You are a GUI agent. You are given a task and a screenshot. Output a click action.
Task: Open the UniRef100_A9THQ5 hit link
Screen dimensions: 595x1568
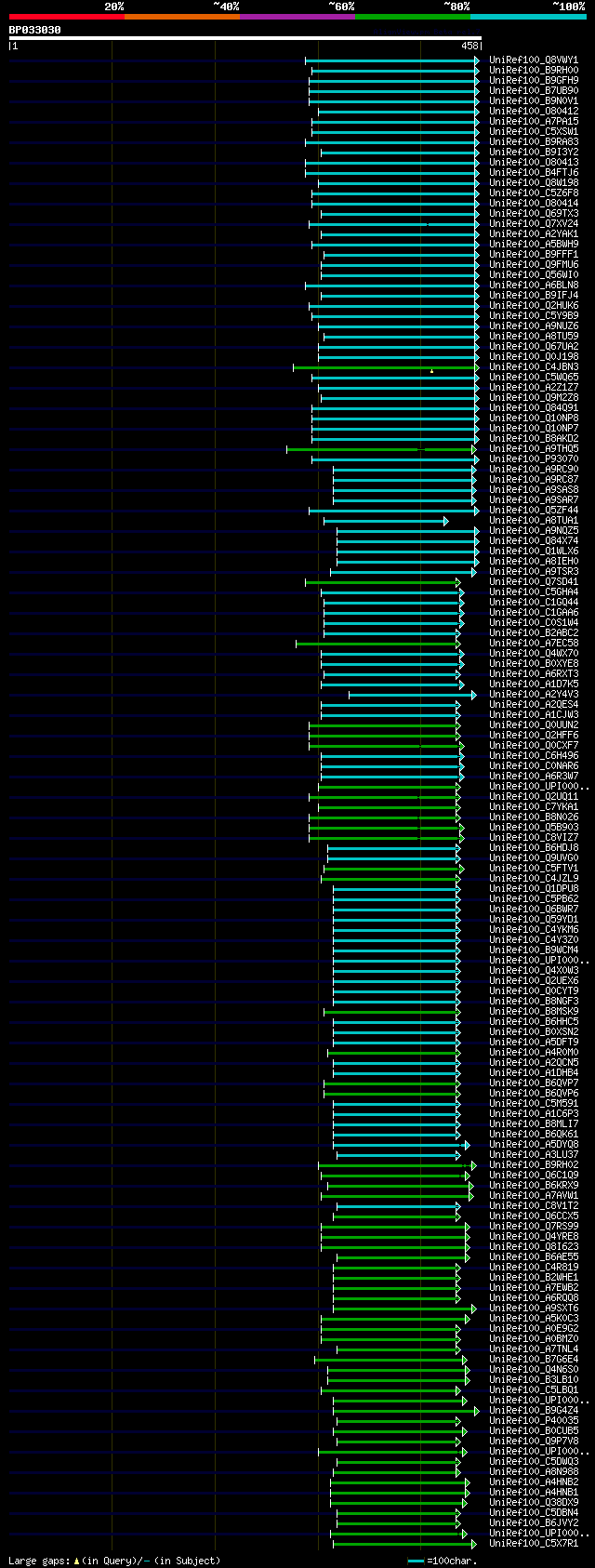coord(534,449)
